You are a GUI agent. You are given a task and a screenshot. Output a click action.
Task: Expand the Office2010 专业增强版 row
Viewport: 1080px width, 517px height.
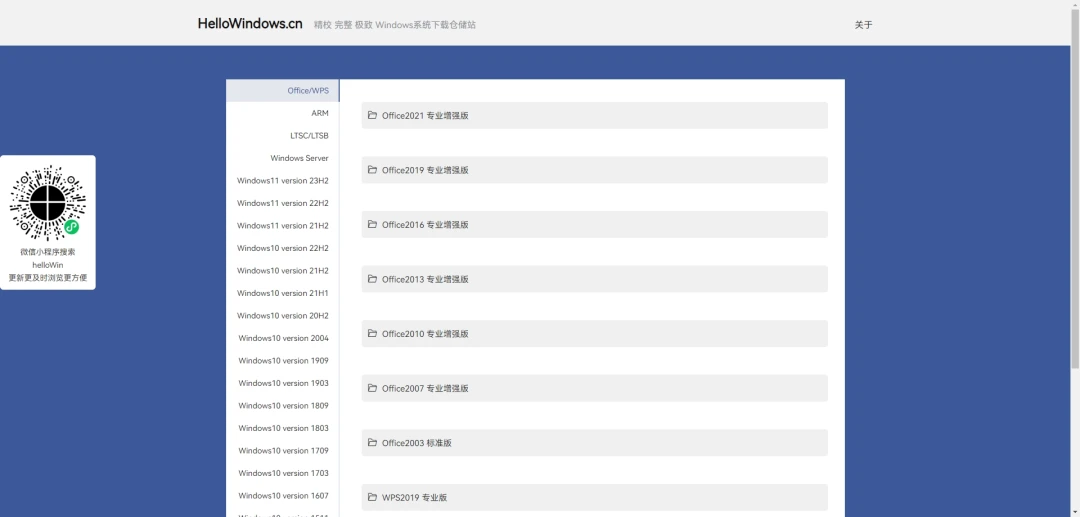pyautogui.click(x=594, y=334)
